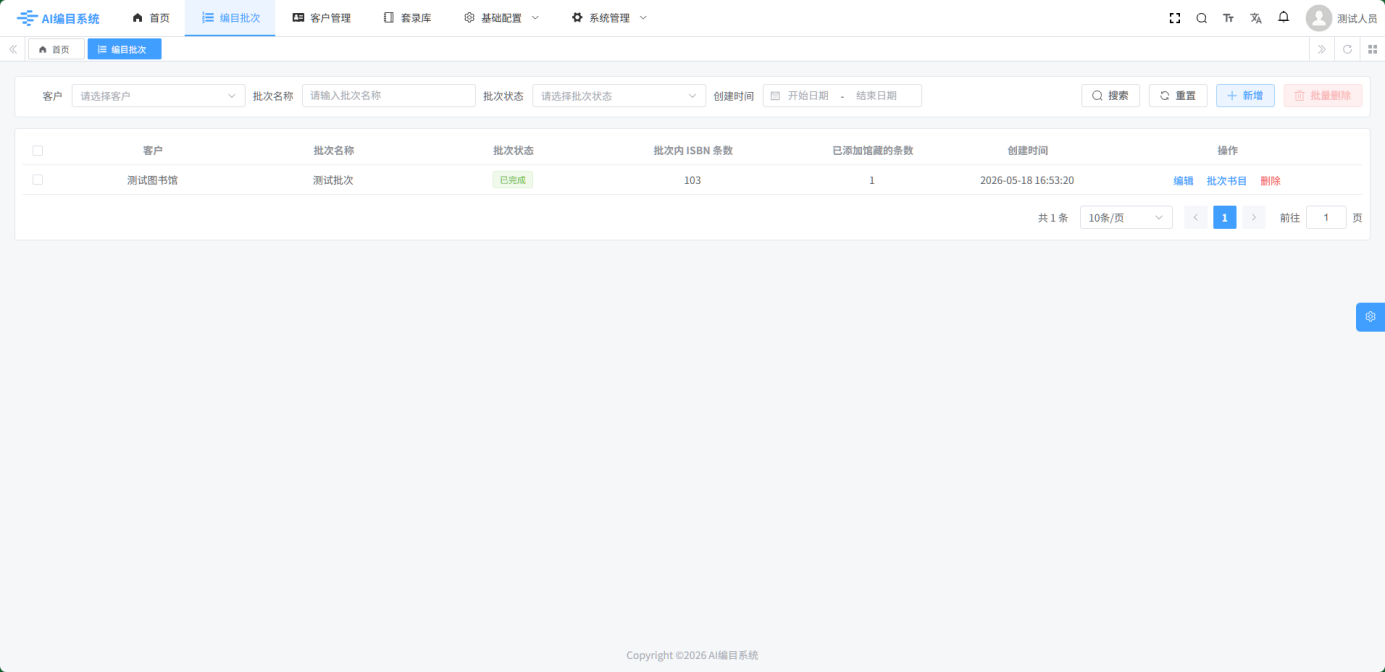Open the language translation icon
1385x672 pixels.
pyautogui.click(x=1256, y=18)
